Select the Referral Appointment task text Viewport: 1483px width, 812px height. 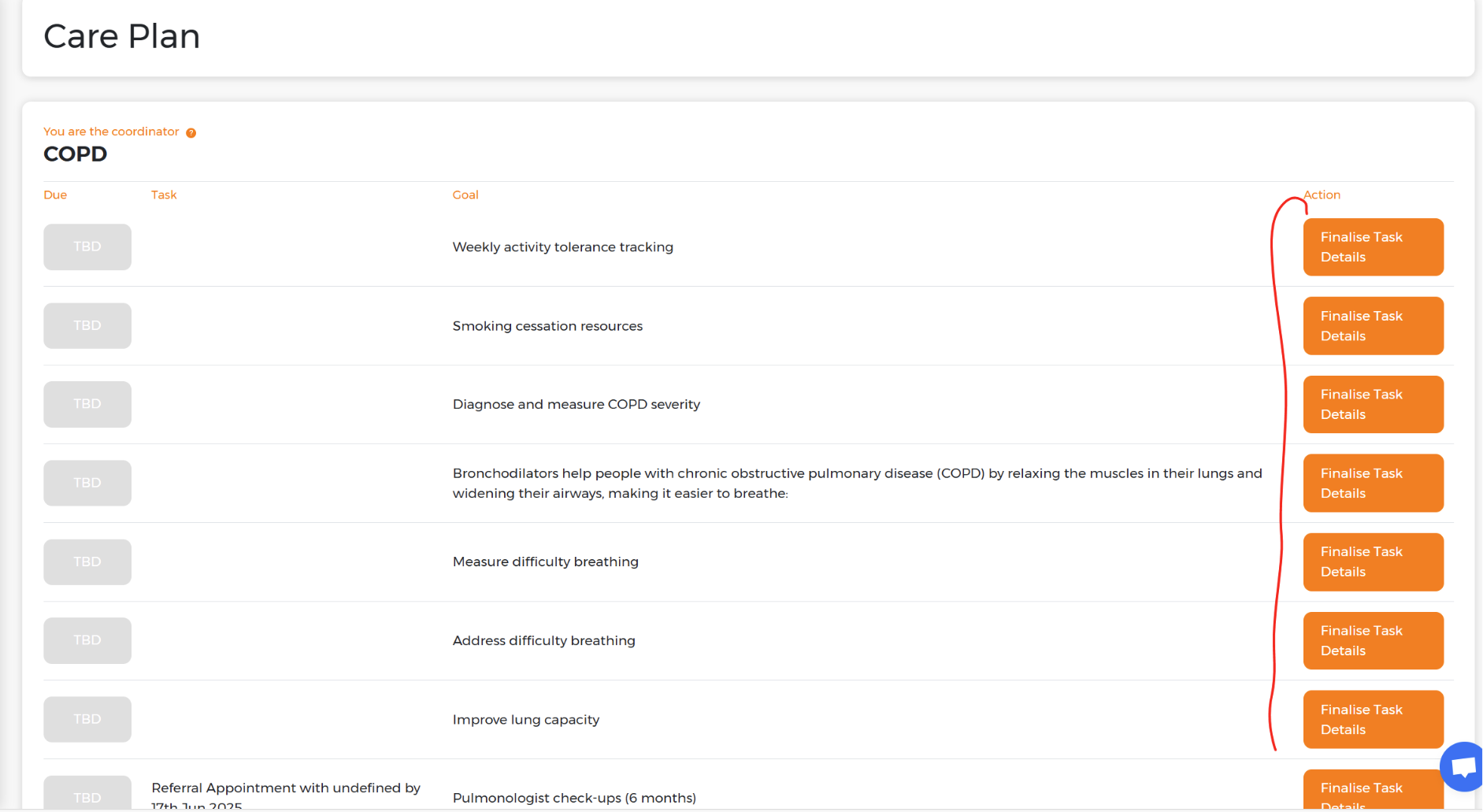[285, 789]
